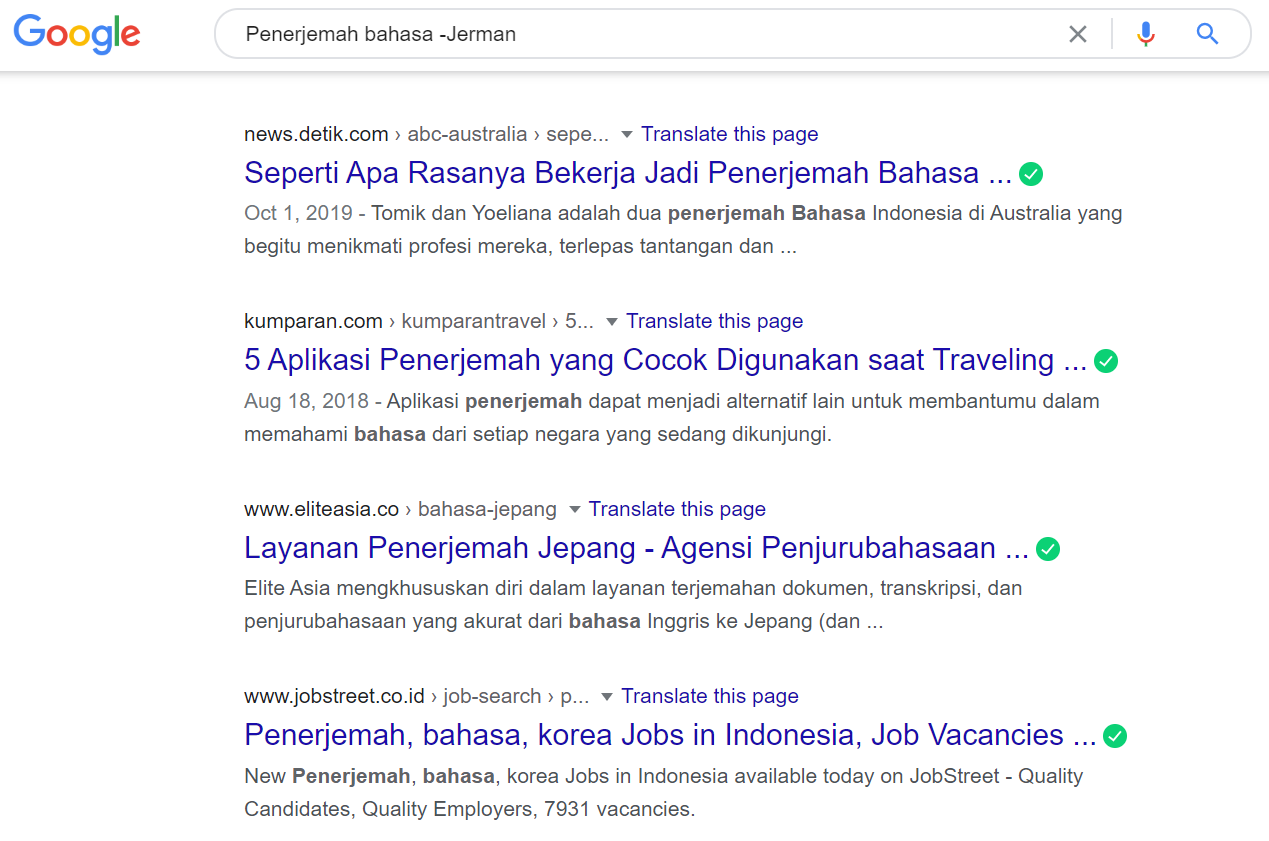This screenshot has height=841, width=1269.
Task: Click green checkmark next to detik result
Action: coord(1031,174)
